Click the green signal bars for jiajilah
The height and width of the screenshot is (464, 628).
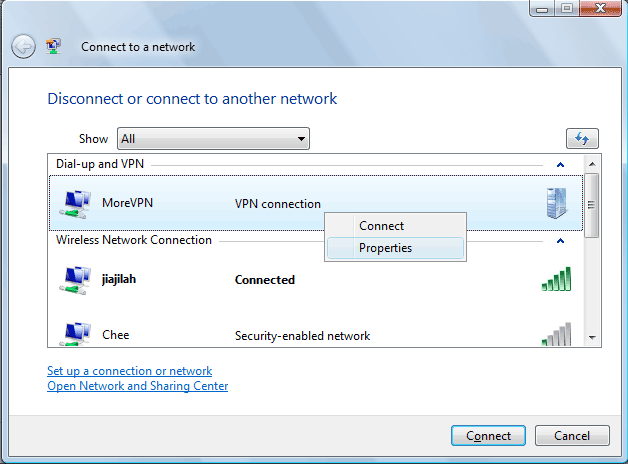click(x=556, y=279)
